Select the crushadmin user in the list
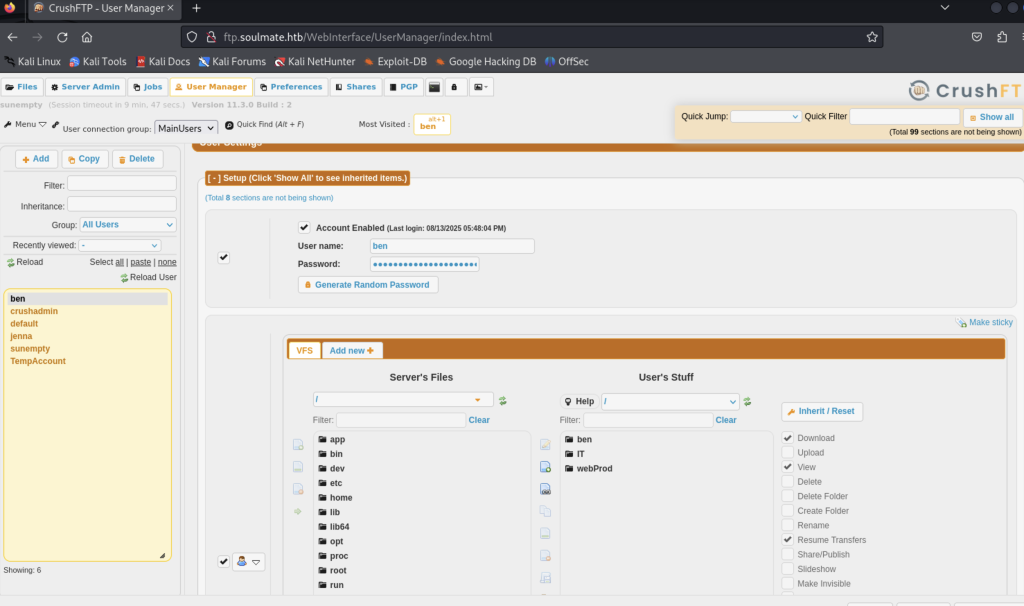1024x606 pixels. [x=34, y=311]
